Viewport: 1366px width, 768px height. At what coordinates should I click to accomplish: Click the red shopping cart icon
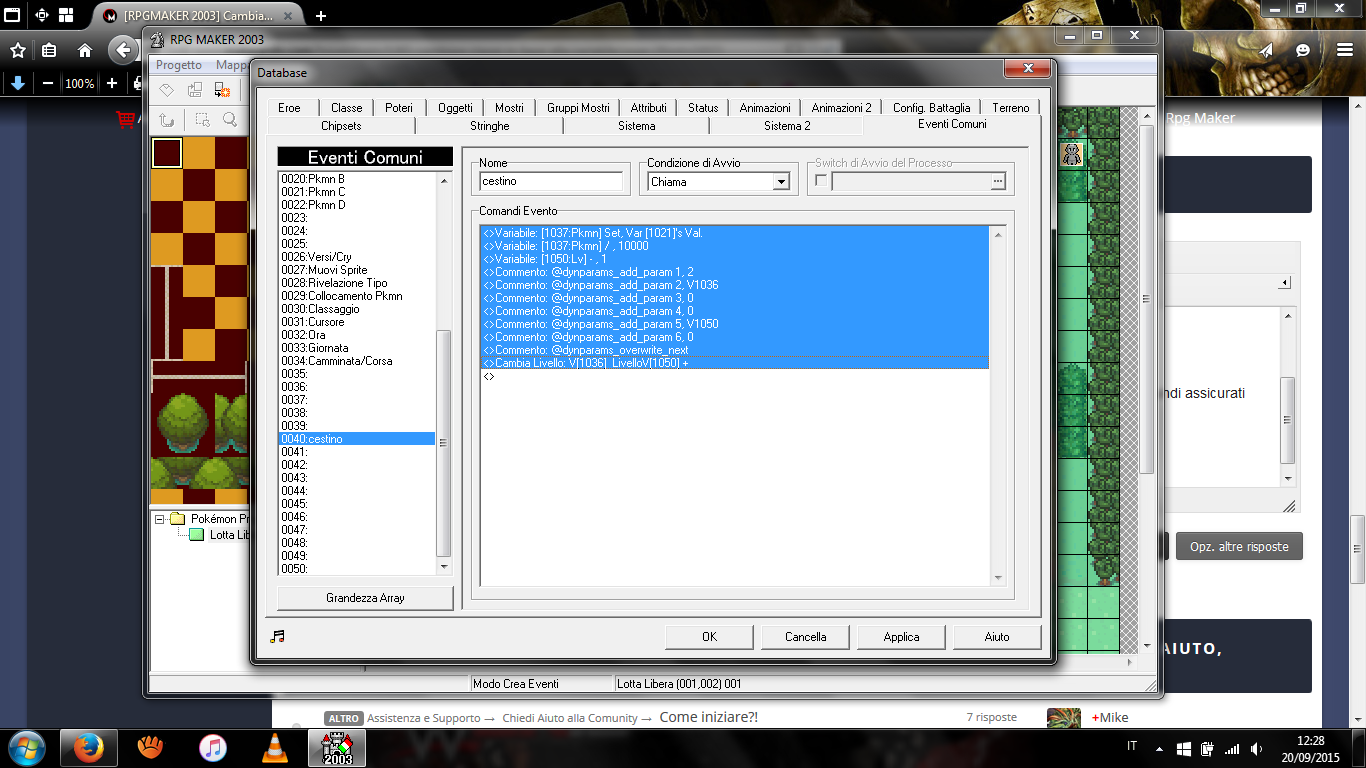point(125,120)
